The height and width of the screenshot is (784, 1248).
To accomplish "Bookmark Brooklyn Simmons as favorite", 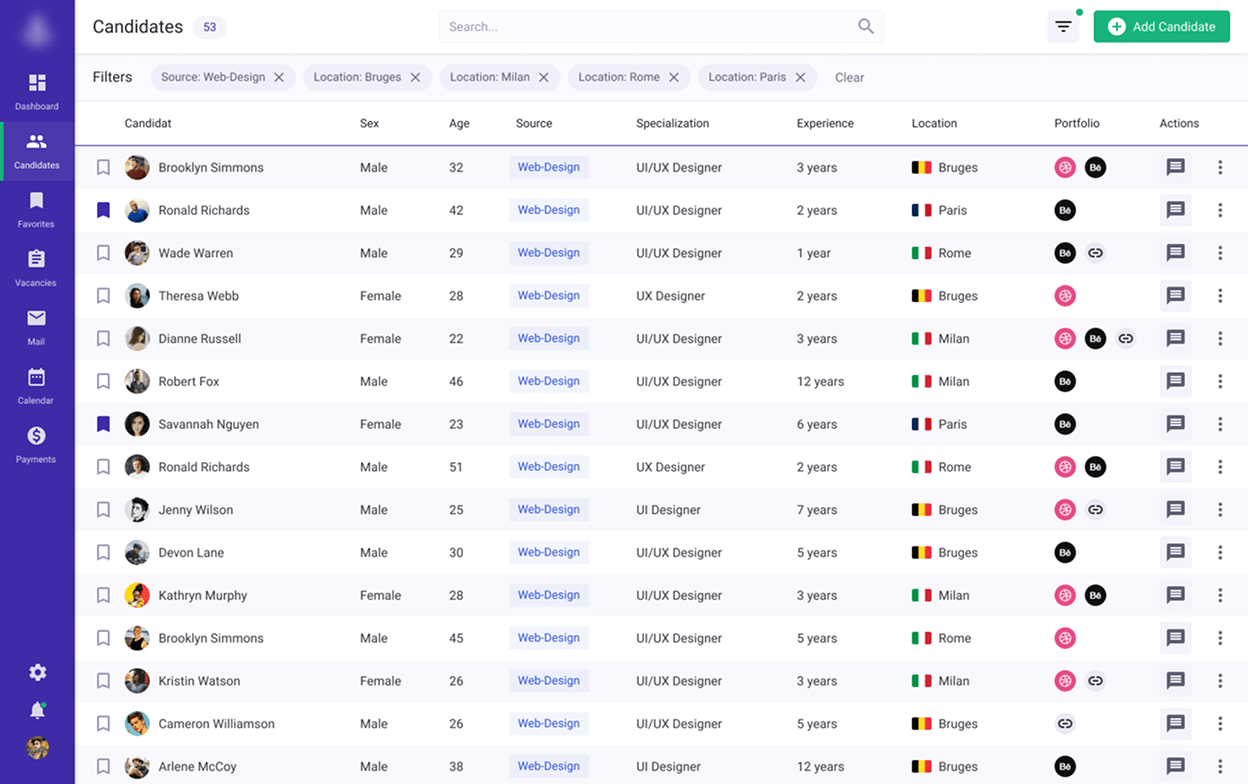I will coord(102,167).
